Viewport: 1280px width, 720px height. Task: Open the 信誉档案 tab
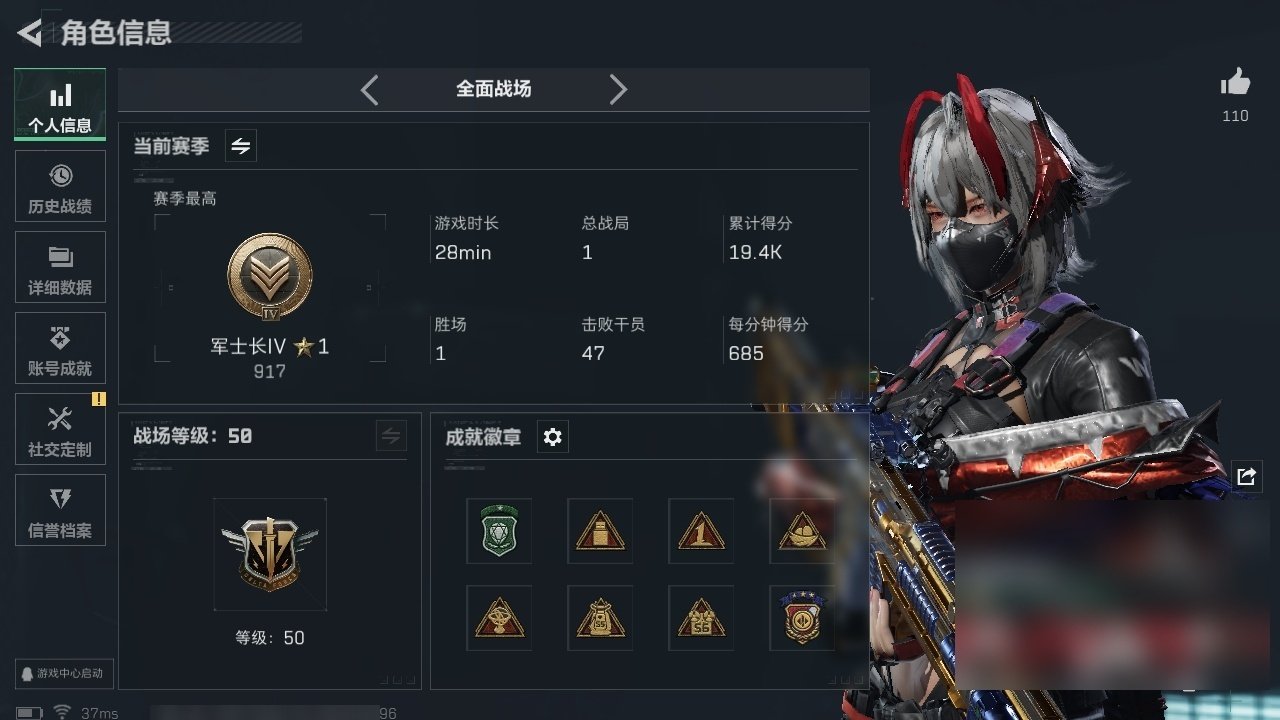point(60,511)
